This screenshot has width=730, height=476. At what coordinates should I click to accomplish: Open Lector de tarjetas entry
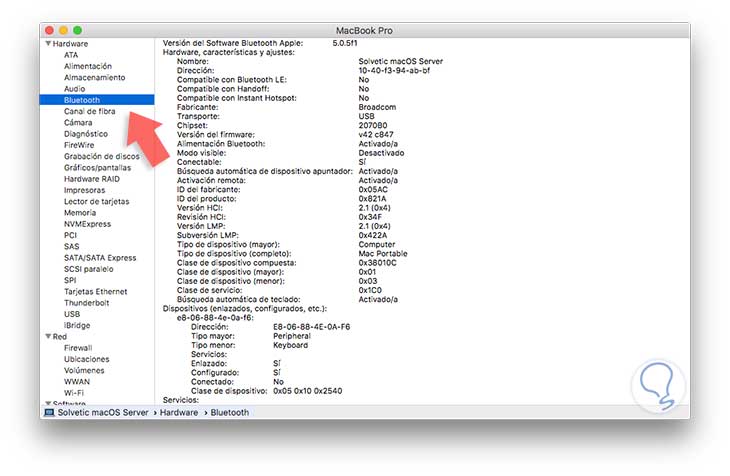[96, 201]
